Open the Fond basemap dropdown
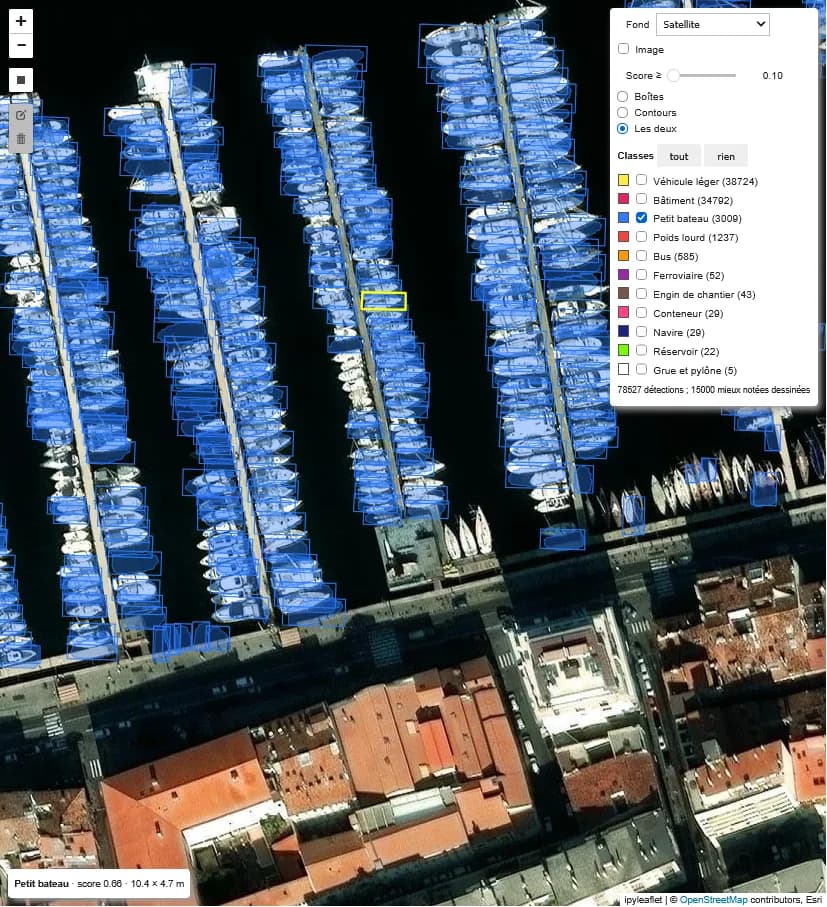This screenshot has width=827, height=907. 712,24
